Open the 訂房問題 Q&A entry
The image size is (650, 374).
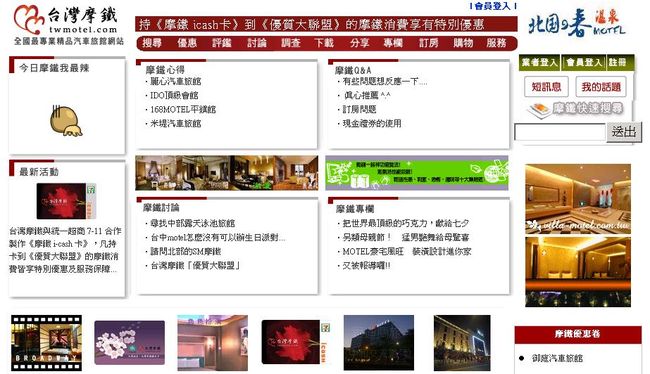pyautogui.click(x=359, y=109)
